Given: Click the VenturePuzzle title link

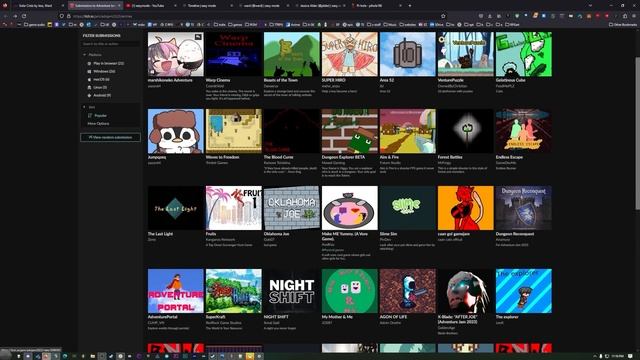Looking at the screenshot, I should [451, 80].
